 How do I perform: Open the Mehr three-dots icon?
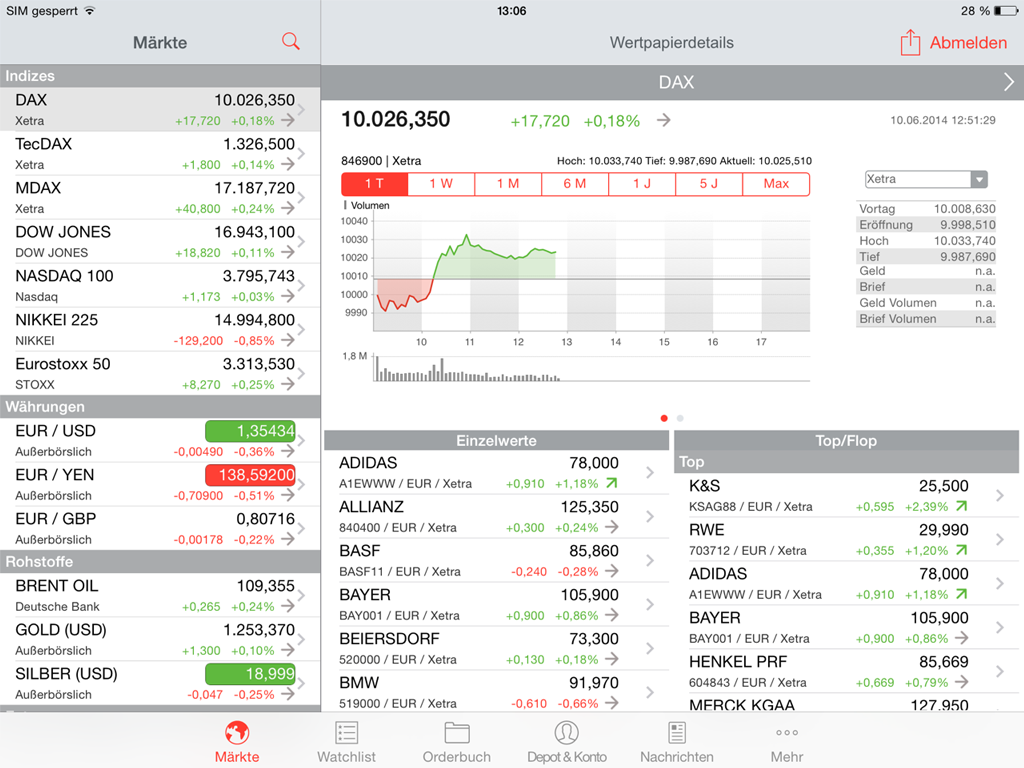tap(787, 733)
